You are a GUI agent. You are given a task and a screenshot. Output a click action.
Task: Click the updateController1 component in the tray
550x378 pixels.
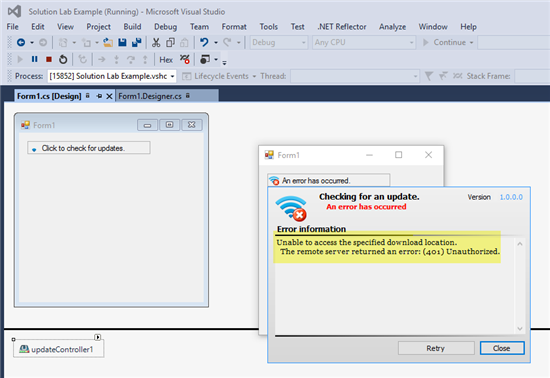tap(58, 349)
